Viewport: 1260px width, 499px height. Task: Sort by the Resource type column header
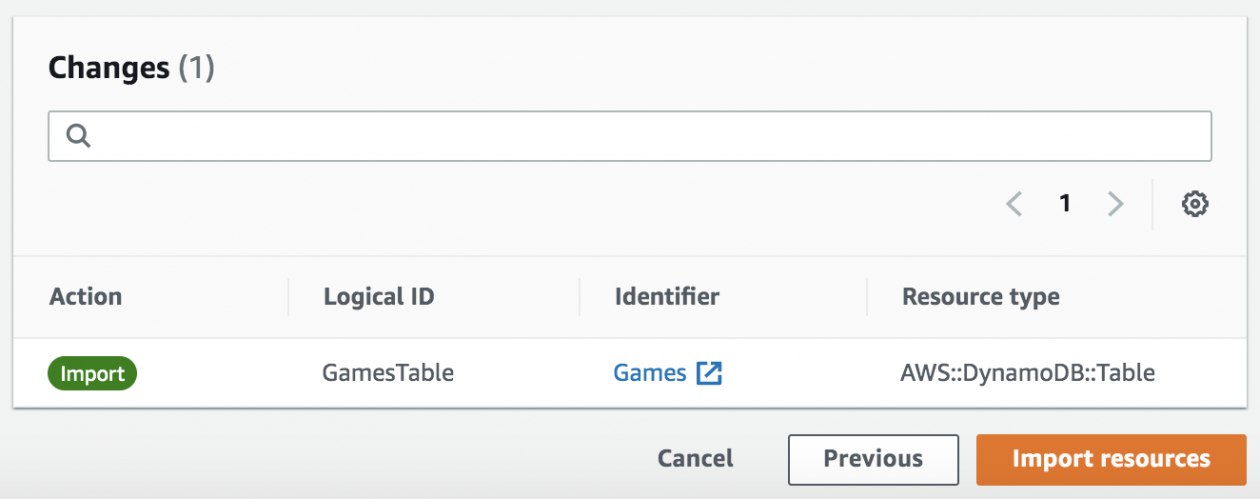[981, 297]
